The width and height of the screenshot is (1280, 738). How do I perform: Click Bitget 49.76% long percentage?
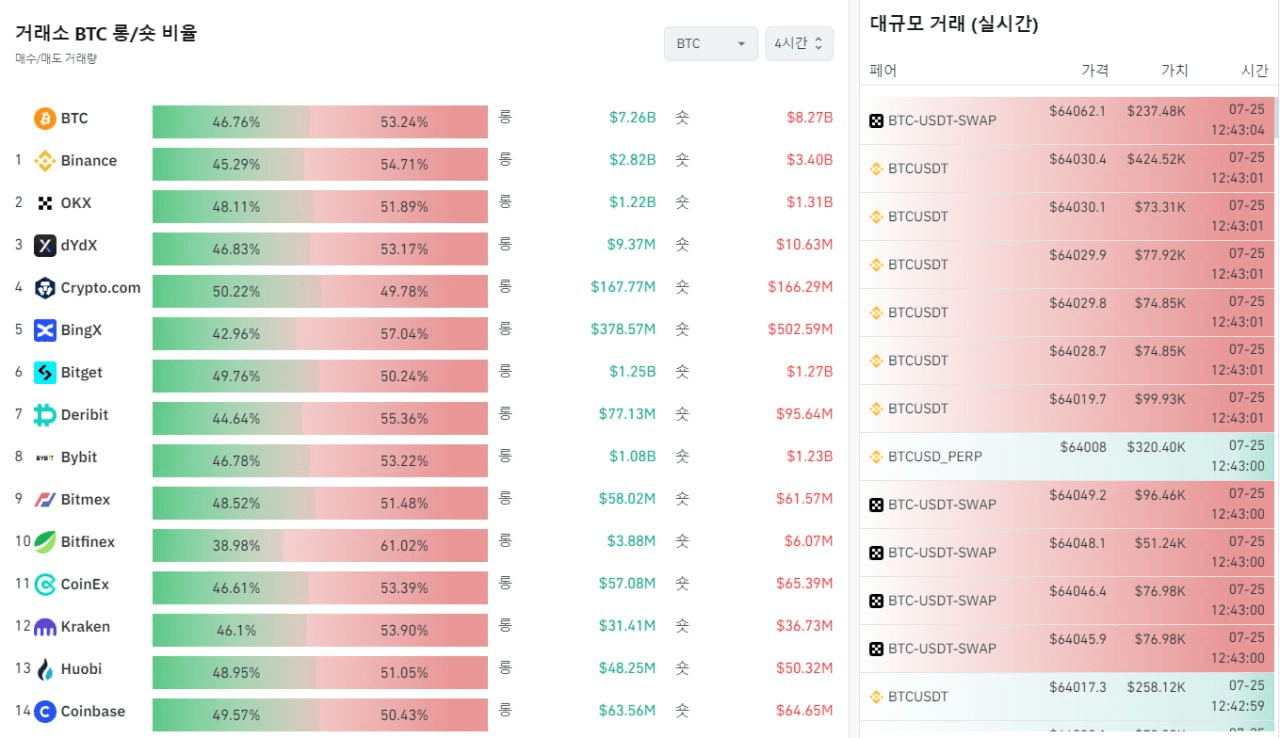[x=236, y=377]
